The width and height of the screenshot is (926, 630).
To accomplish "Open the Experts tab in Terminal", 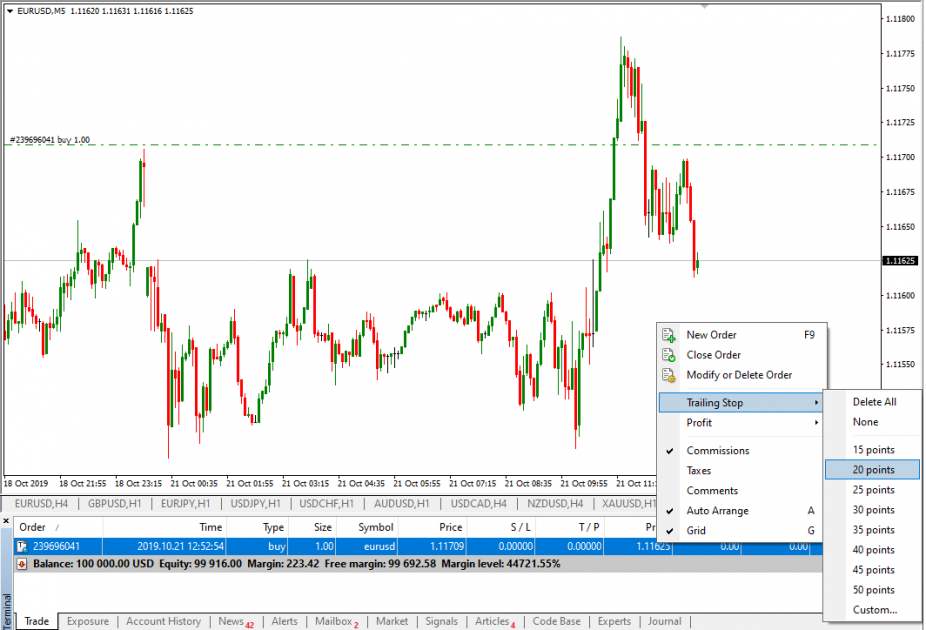I will [614, 622].
